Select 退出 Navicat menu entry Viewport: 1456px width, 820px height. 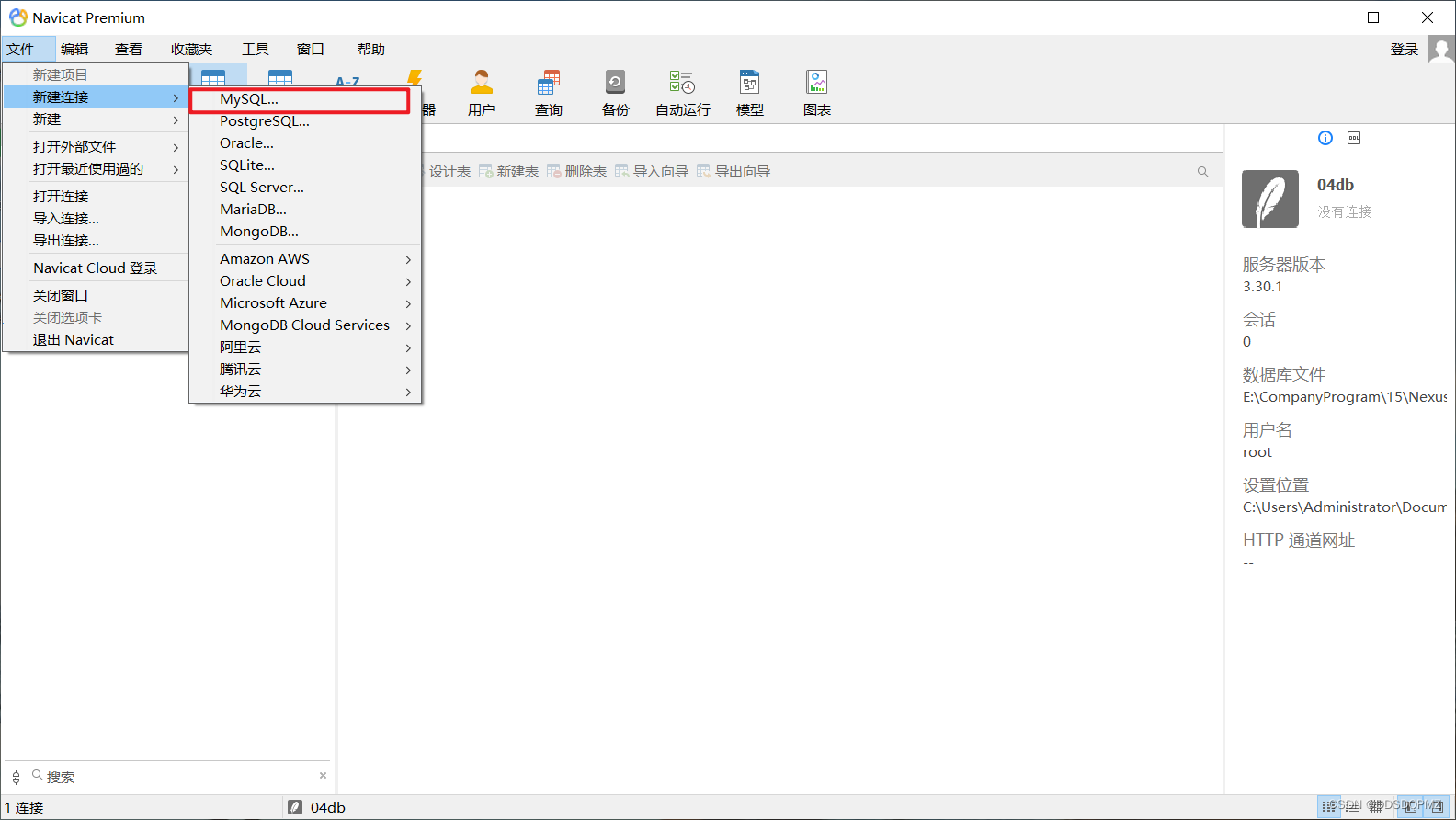[97, 340]
